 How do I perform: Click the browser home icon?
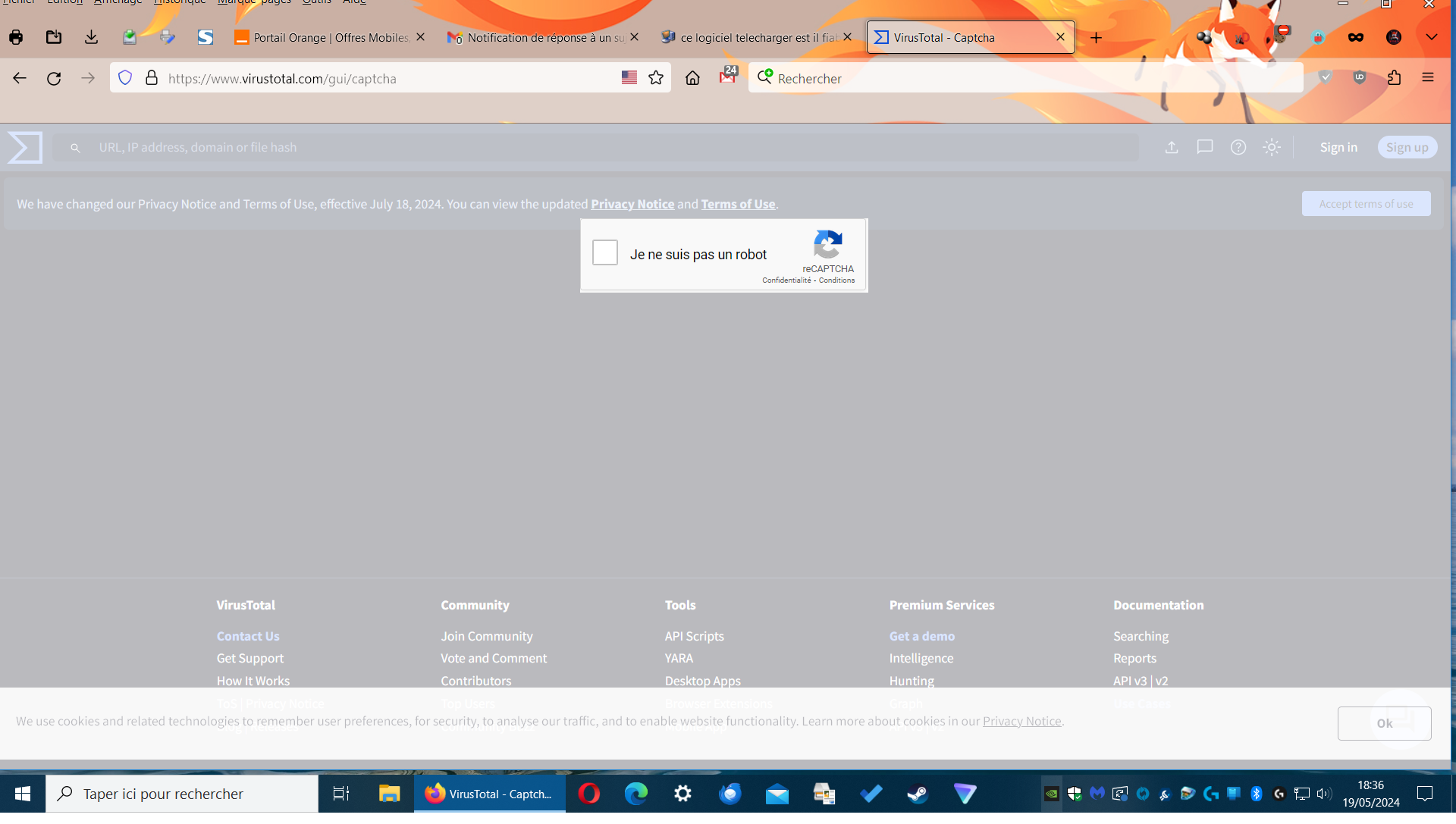[x=692, y=78]
